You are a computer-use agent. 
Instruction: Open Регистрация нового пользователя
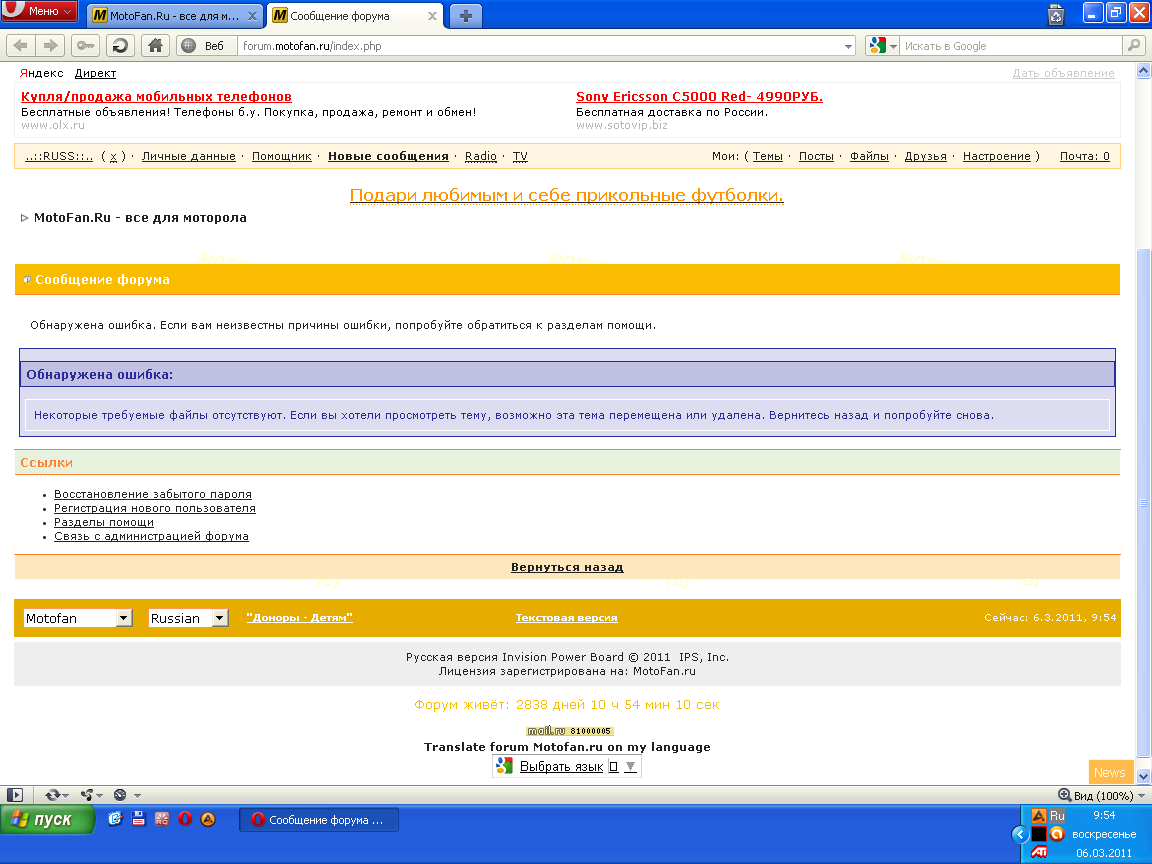point(154,508)
